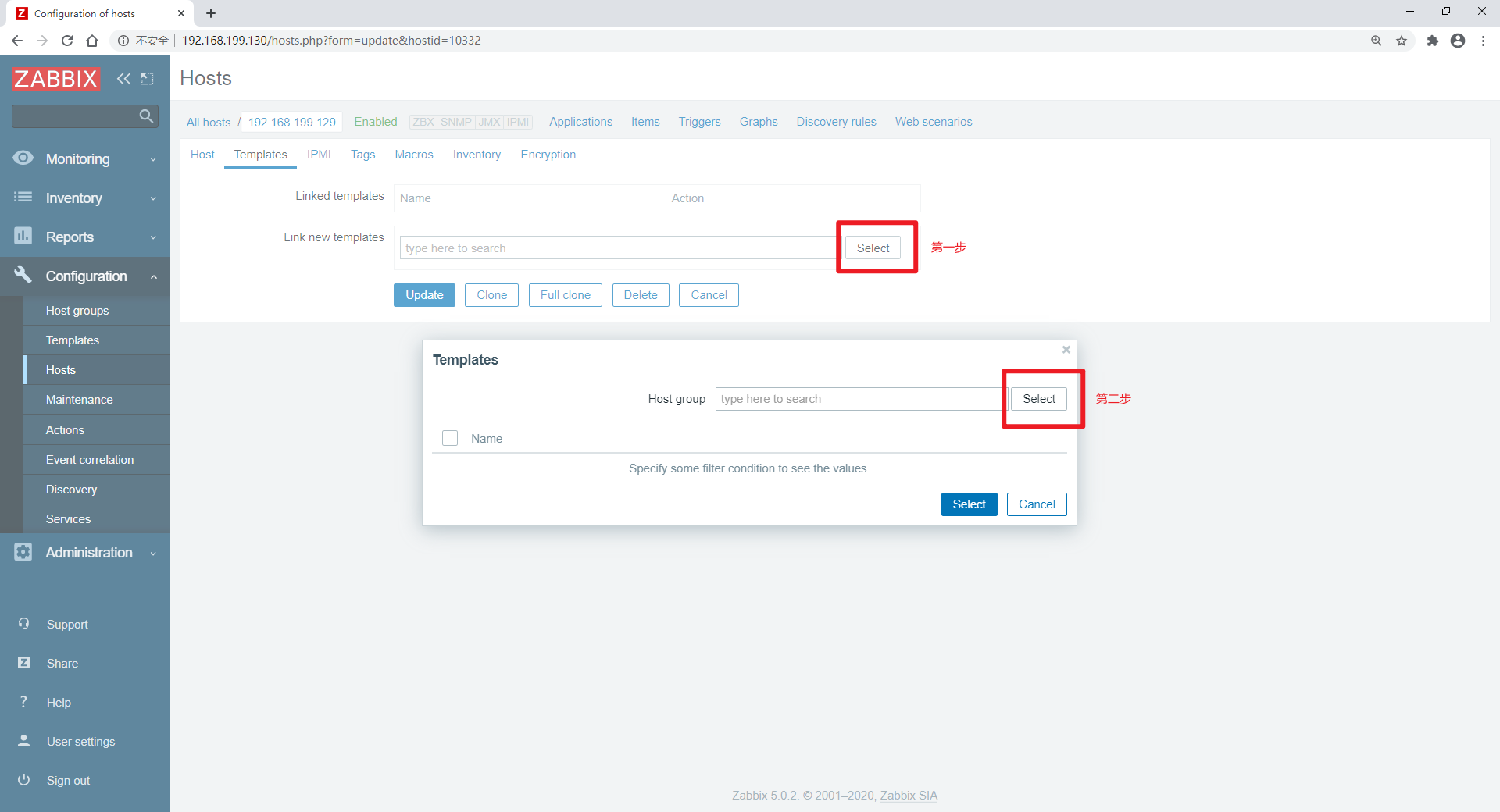Screen dimensions: 1500x812
Task: Switch to the Inventory tab
Action: 477,155
